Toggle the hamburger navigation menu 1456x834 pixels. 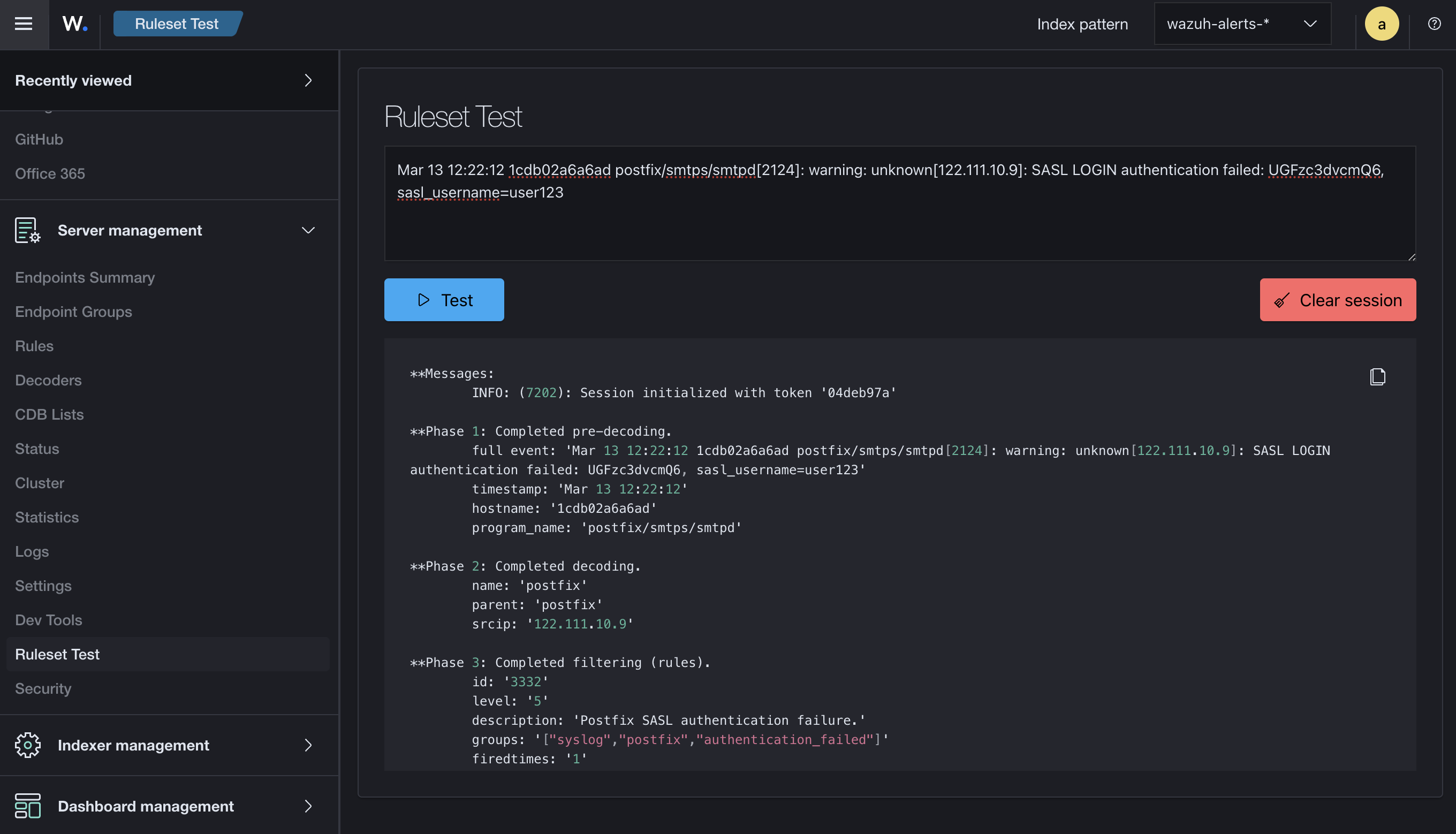point(24,24)
